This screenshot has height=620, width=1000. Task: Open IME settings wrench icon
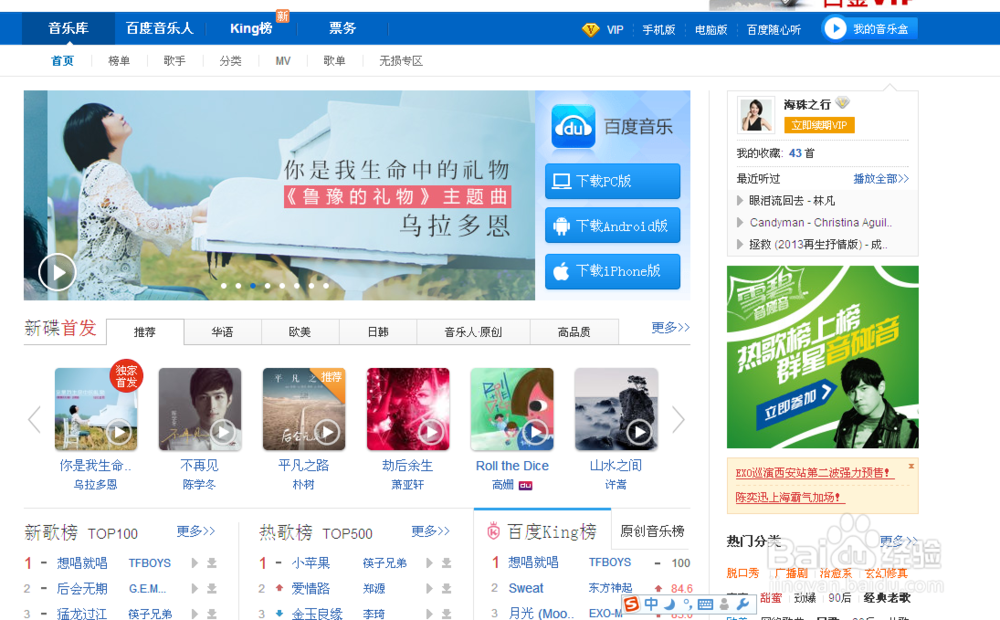(x=742, y=603)
